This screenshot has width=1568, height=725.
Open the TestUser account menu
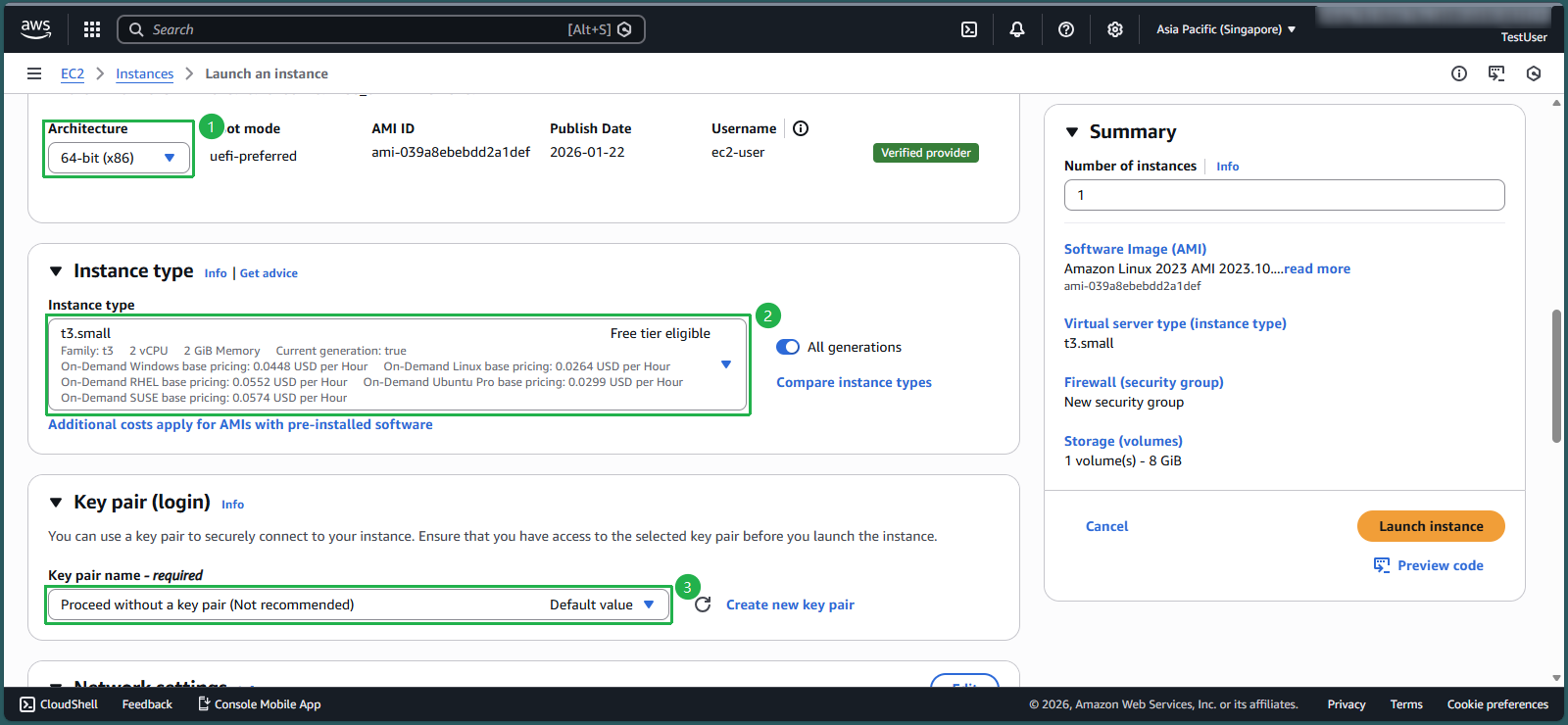tap(1524, 37)
